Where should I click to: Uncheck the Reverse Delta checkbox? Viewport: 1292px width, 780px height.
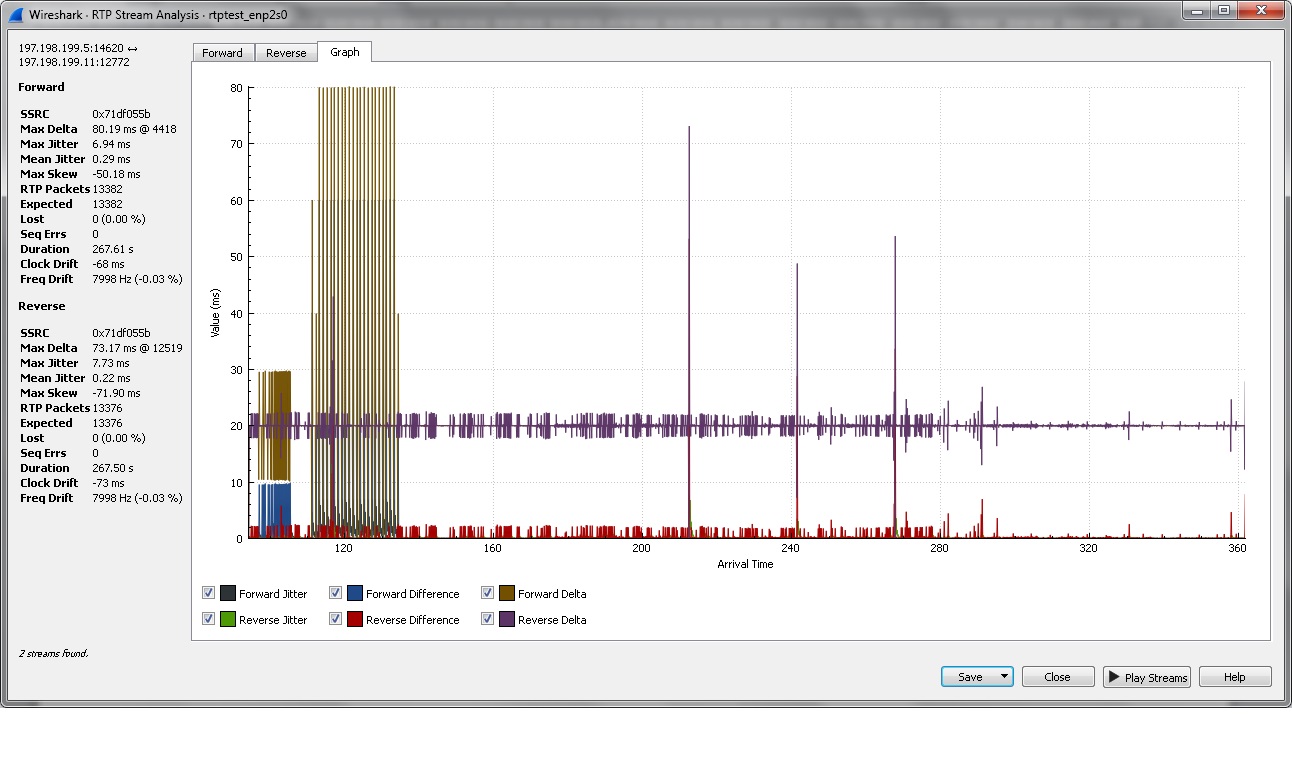(488, 619)
